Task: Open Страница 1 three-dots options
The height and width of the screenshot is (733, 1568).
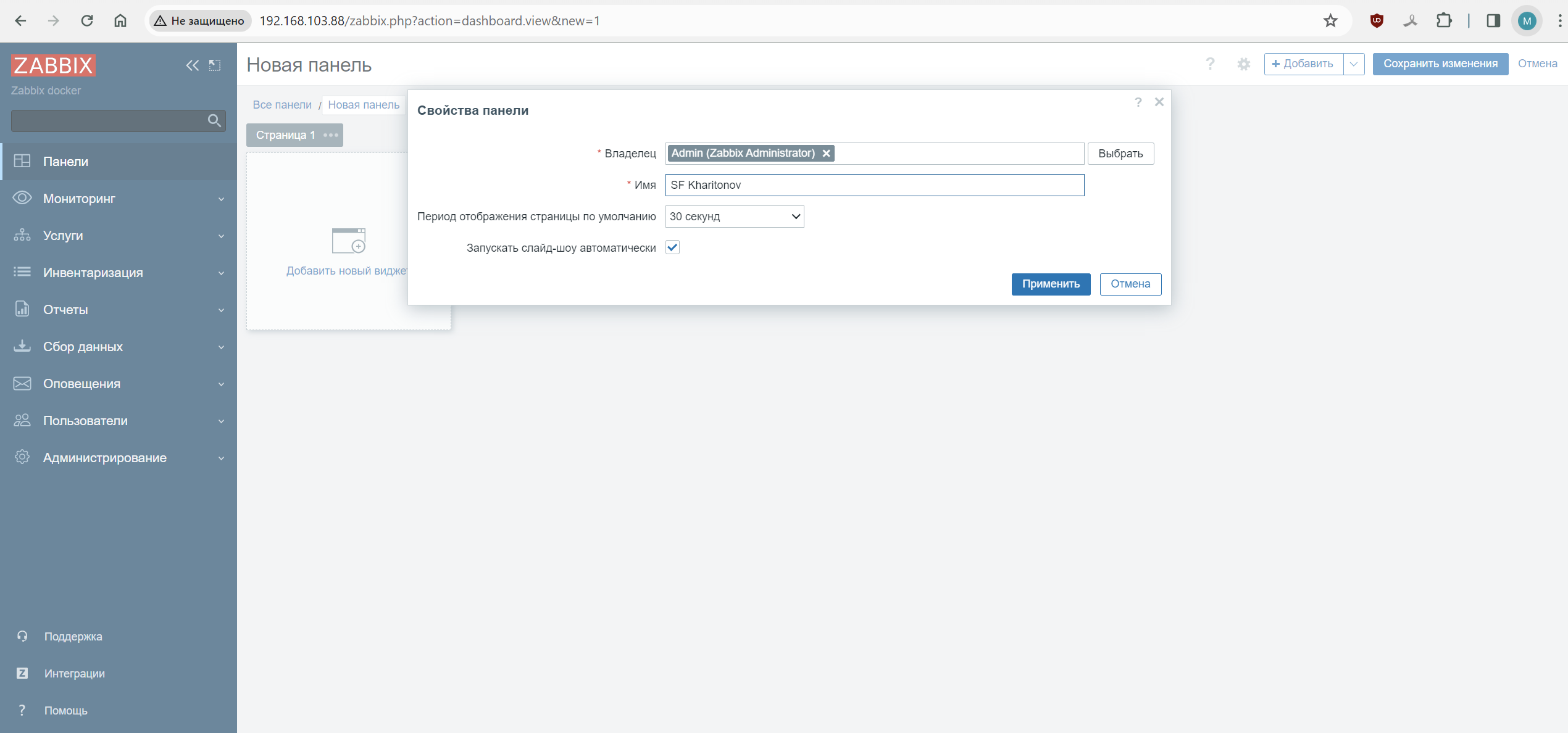Action: pos(331,135)
